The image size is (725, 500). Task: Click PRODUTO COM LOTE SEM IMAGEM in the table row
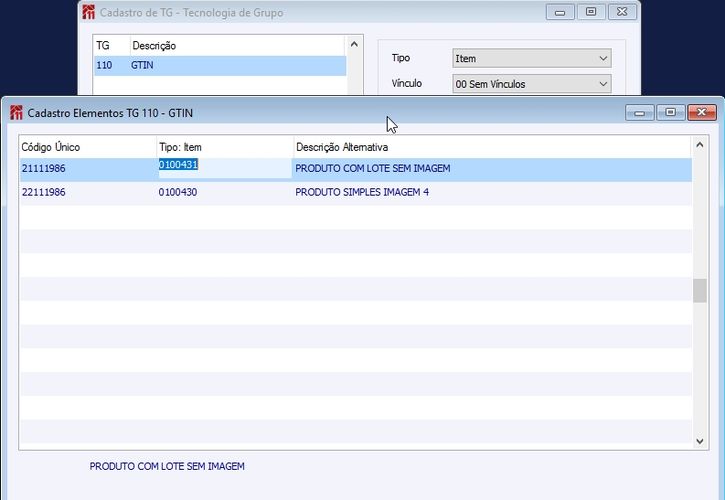[373, 168]
